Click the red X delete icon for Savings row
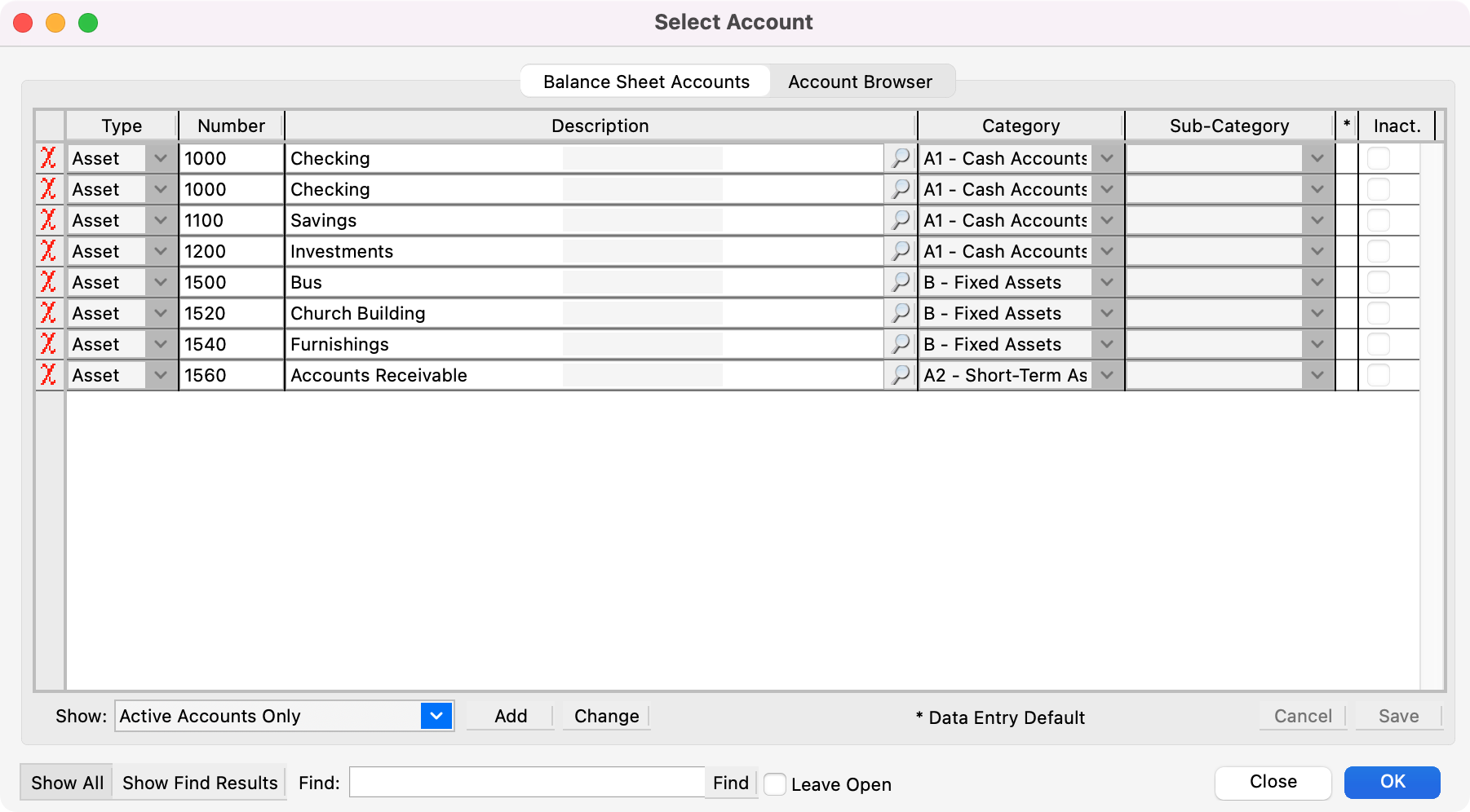 [x=49, y=220]
